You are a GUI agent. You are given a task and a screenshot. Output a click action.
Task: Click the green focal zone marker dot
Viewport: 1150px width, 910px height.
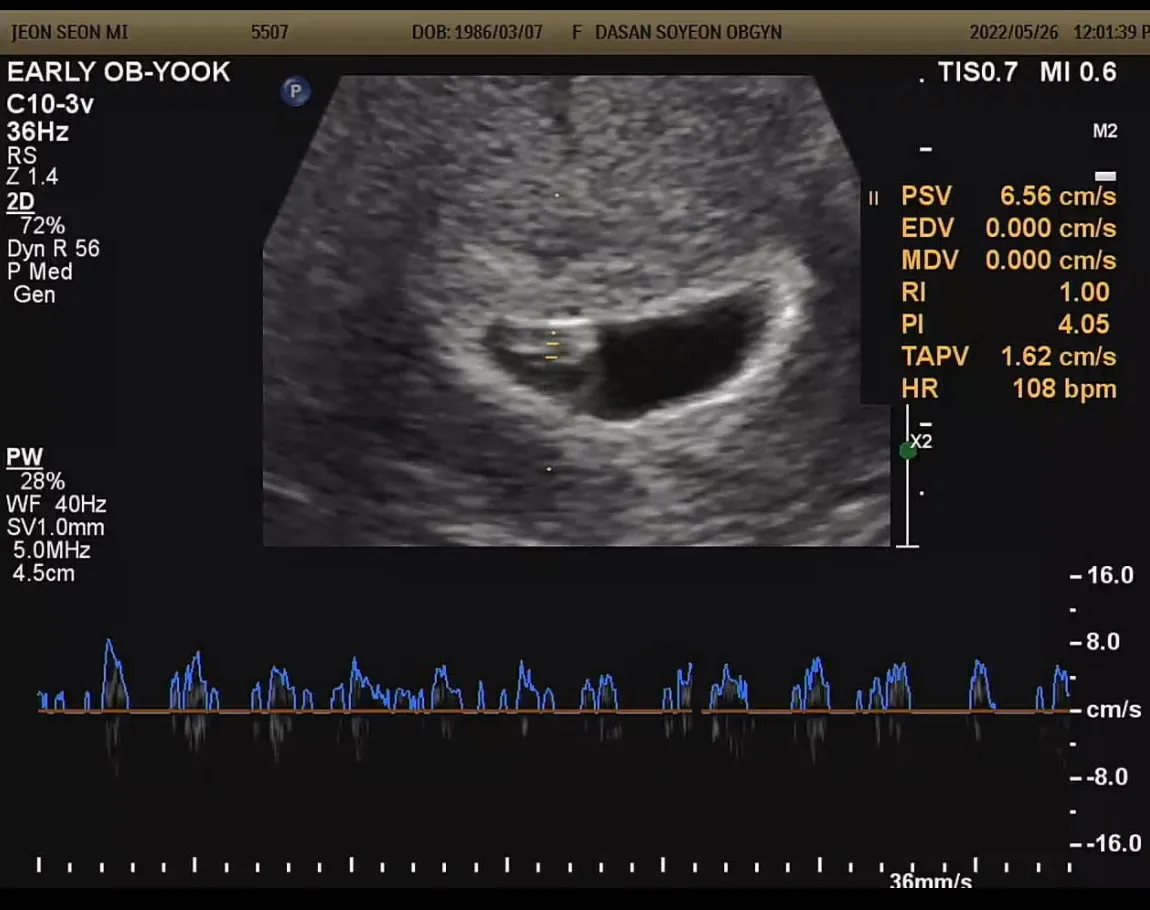pyautogui.click(x=908, y=452)
